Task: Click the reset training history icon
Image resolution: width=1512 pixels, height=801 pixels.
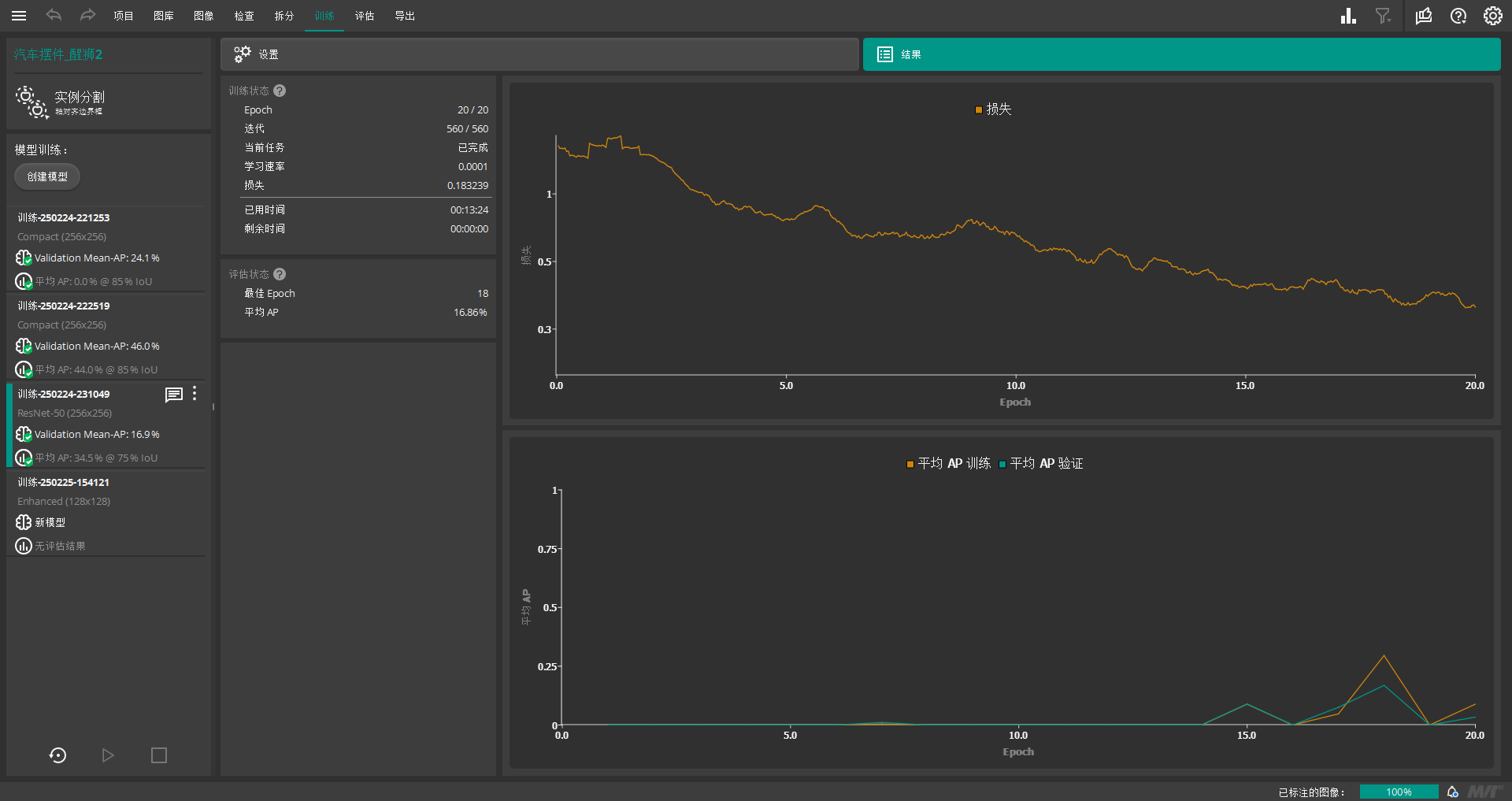Action: point(57,755)
